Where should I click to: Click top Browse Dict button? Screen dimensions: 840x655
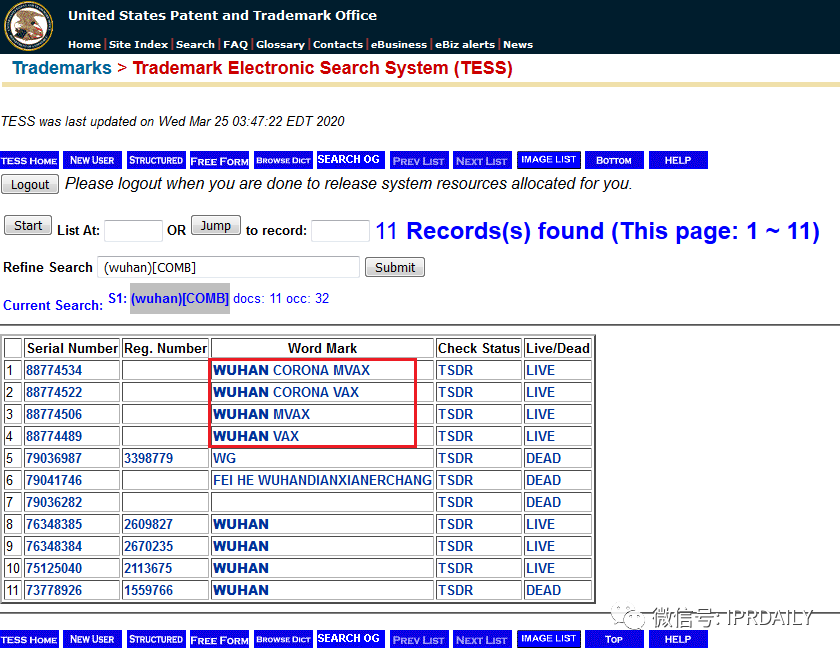[x=283, y=160]
